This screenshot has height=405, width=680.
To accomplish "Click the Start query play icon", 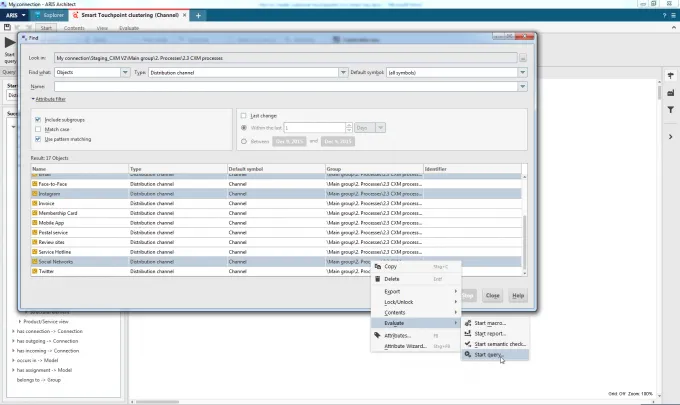I will [10, 42].
